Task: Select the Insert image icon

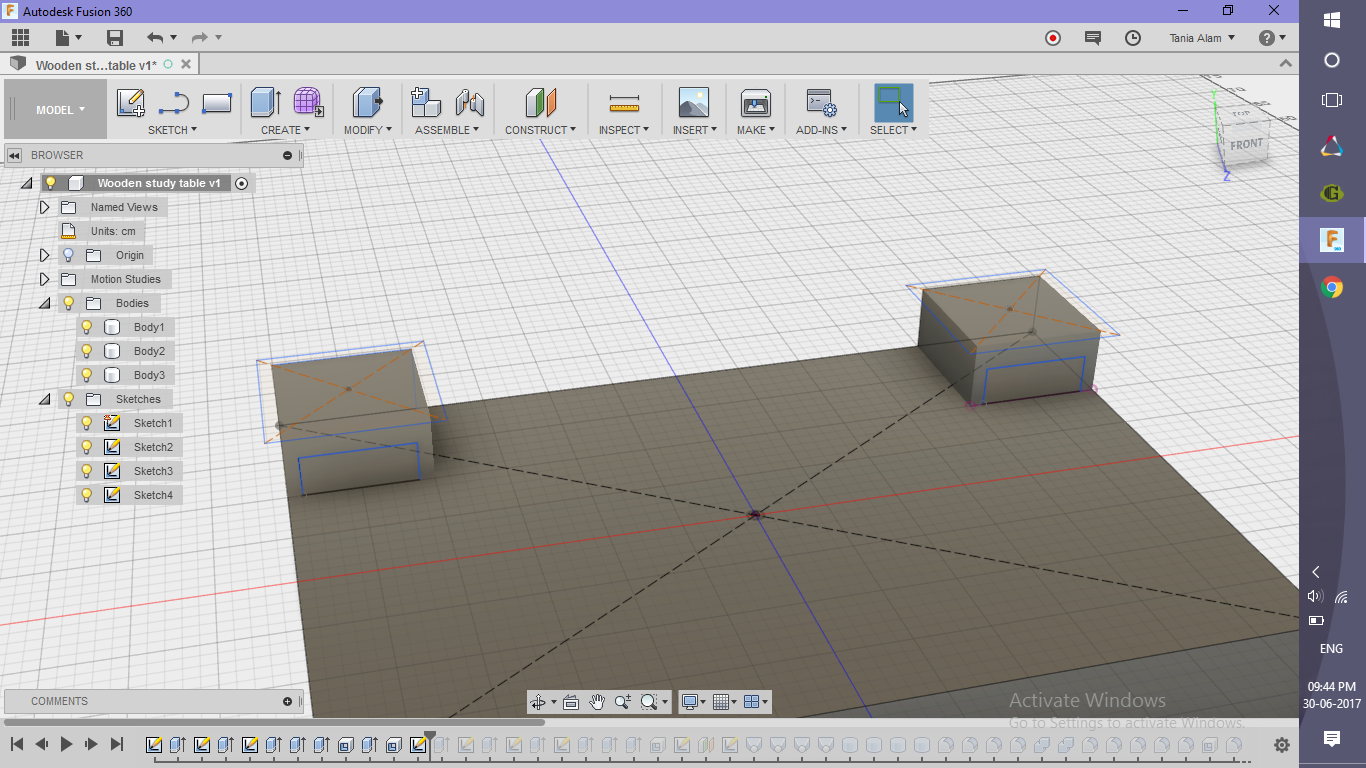Action: click(693, 102)
